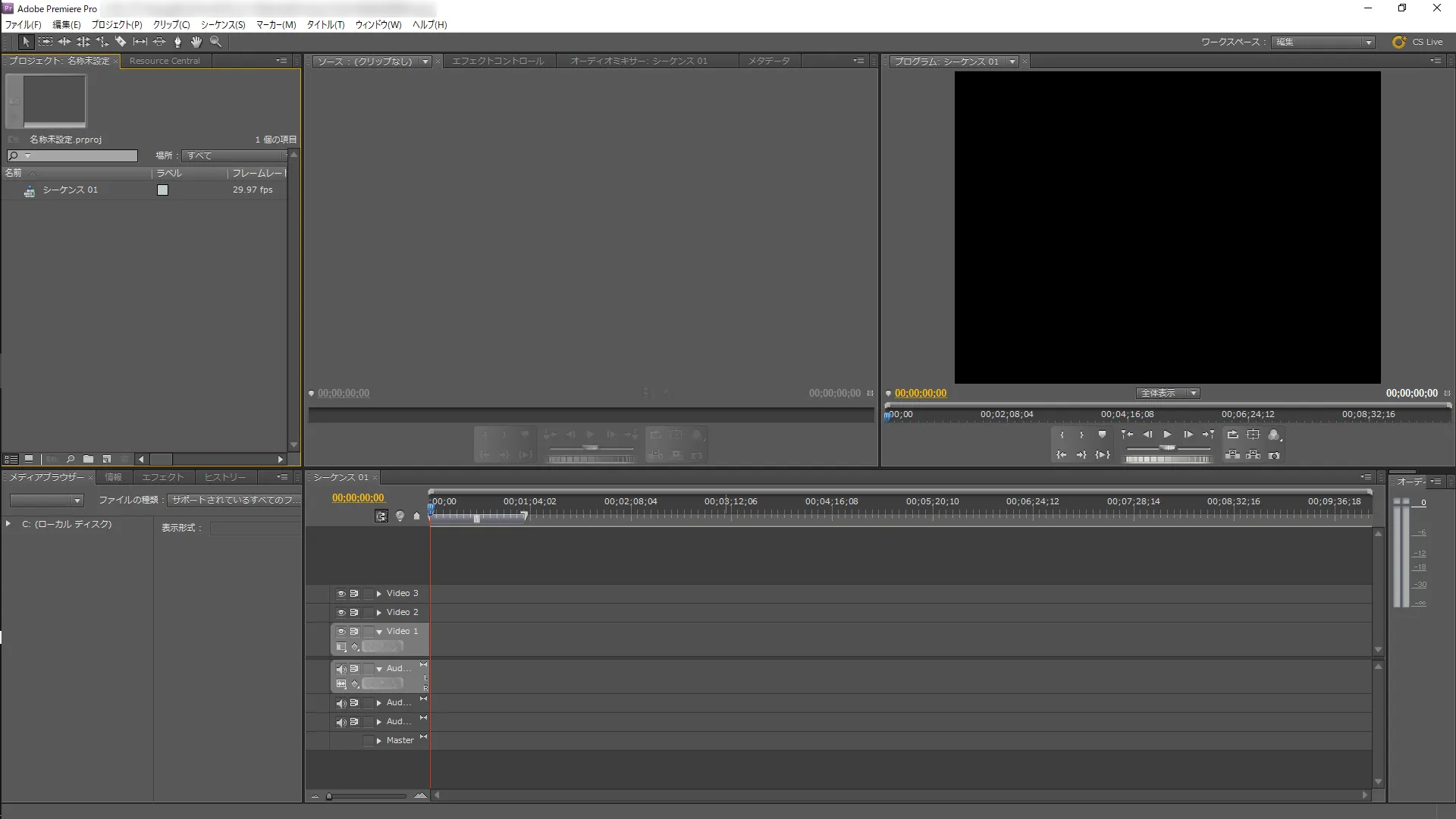The width and height of the screenshot is (1456, 819).
Task: Click the timeline zoom slider handle
Action: pyautogui.click(x=328, y=796)
